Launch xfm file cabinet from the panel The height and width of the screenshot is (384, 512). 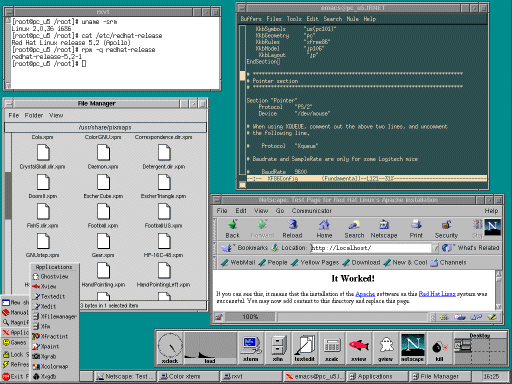(278, 348)
